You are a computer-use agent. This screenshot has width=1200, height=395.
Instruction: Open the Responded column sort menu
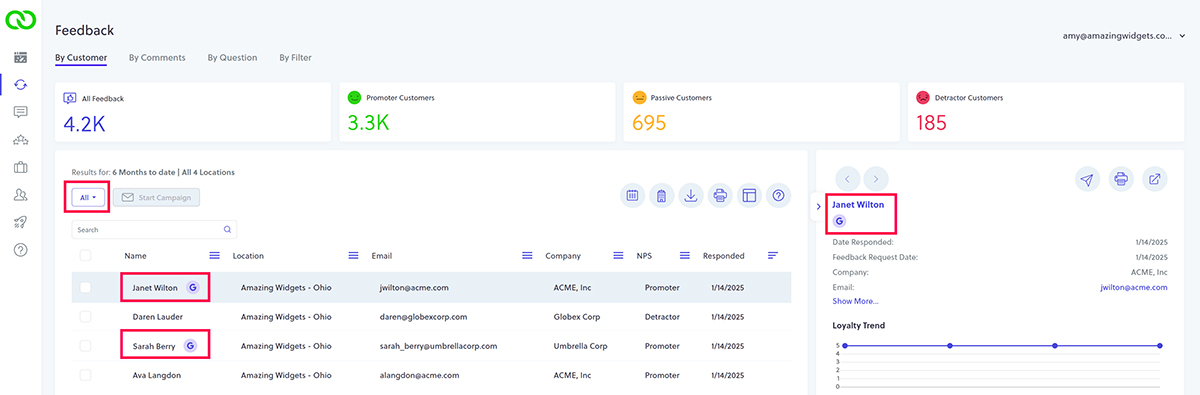773,256
